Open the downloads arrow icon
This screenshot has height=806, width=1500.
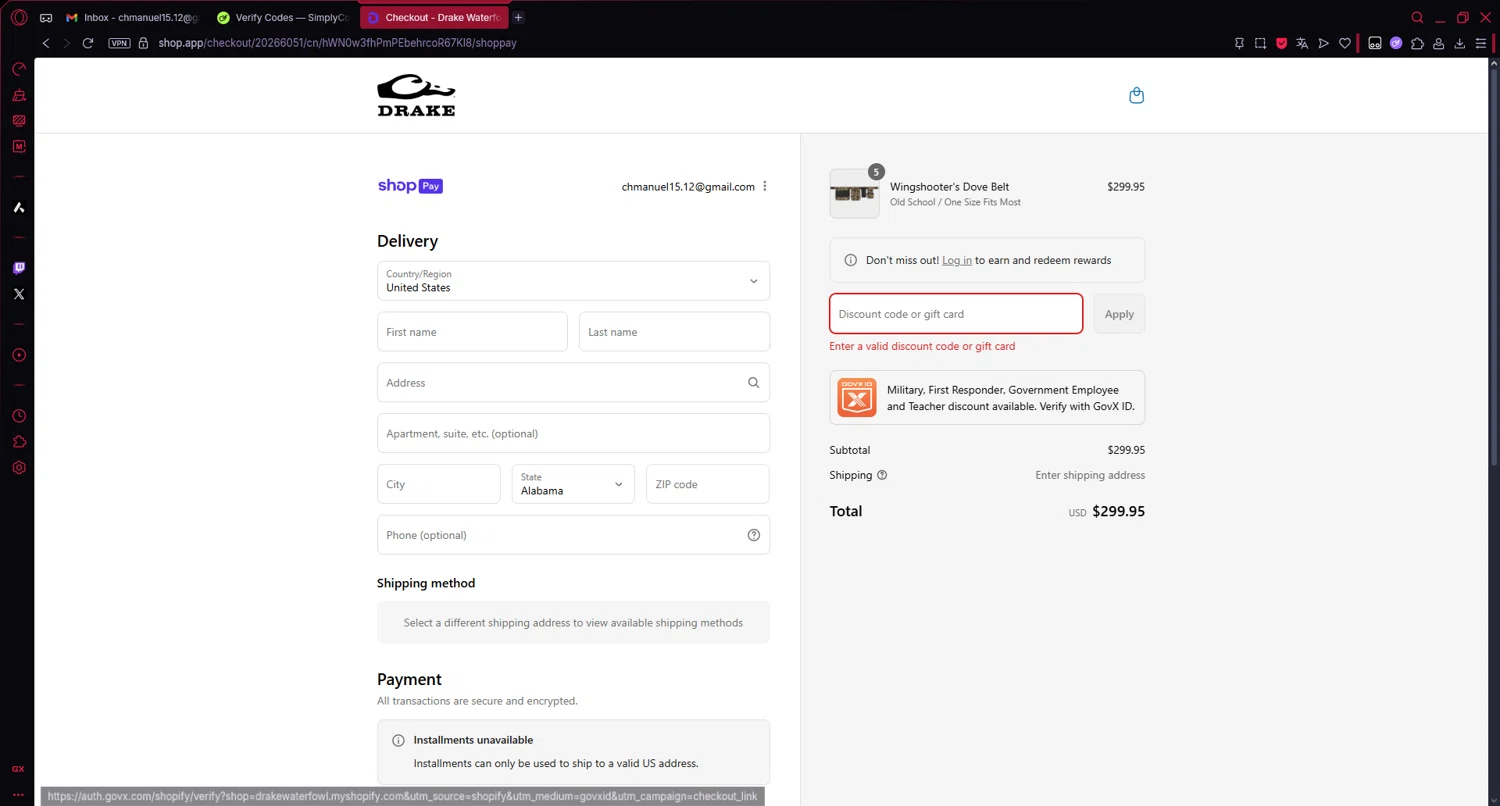pyautogui.click(x=1460, y=43)
